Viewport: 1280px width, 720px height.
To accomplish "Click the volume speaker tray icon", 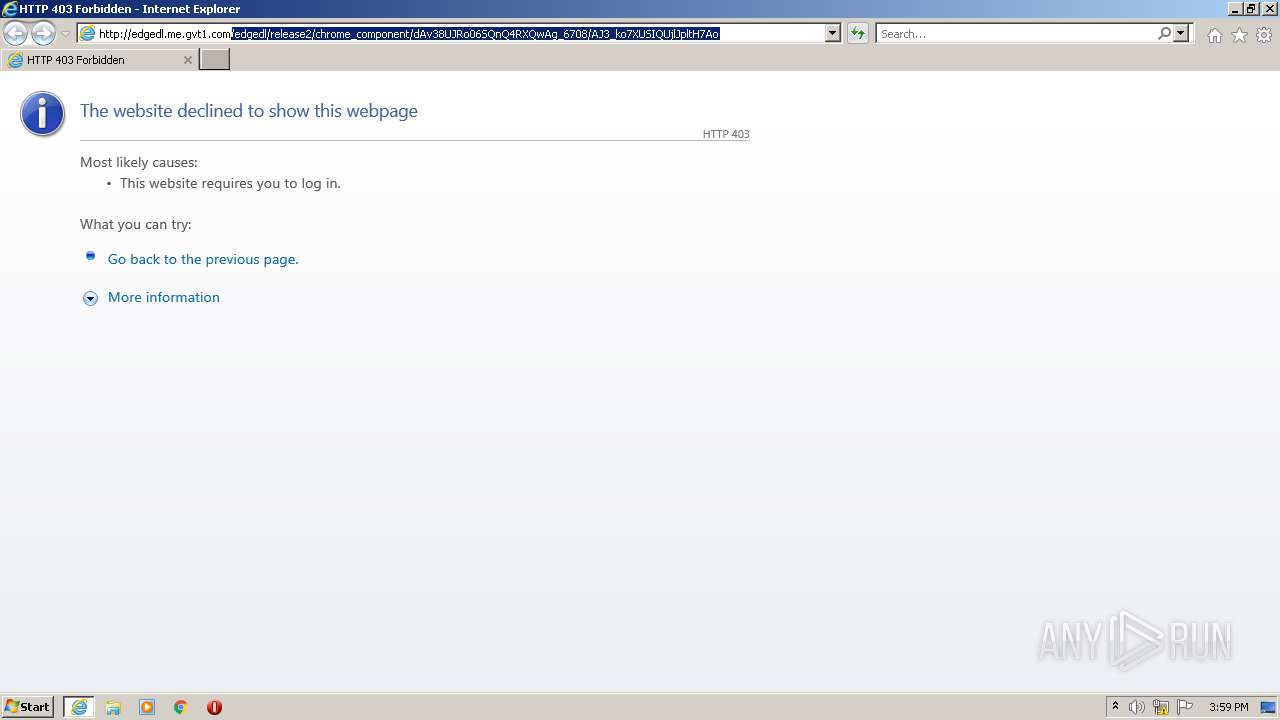I will (x=1137, y=707).
